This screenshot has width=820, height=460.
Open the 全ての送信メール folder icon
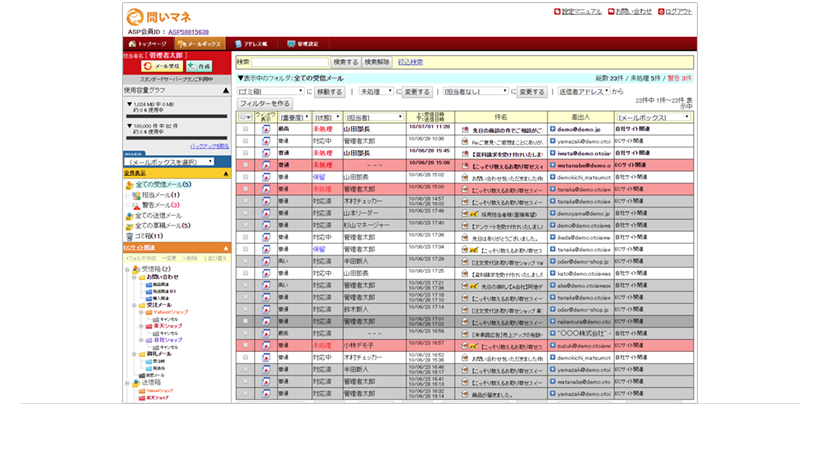coord(129,216)
